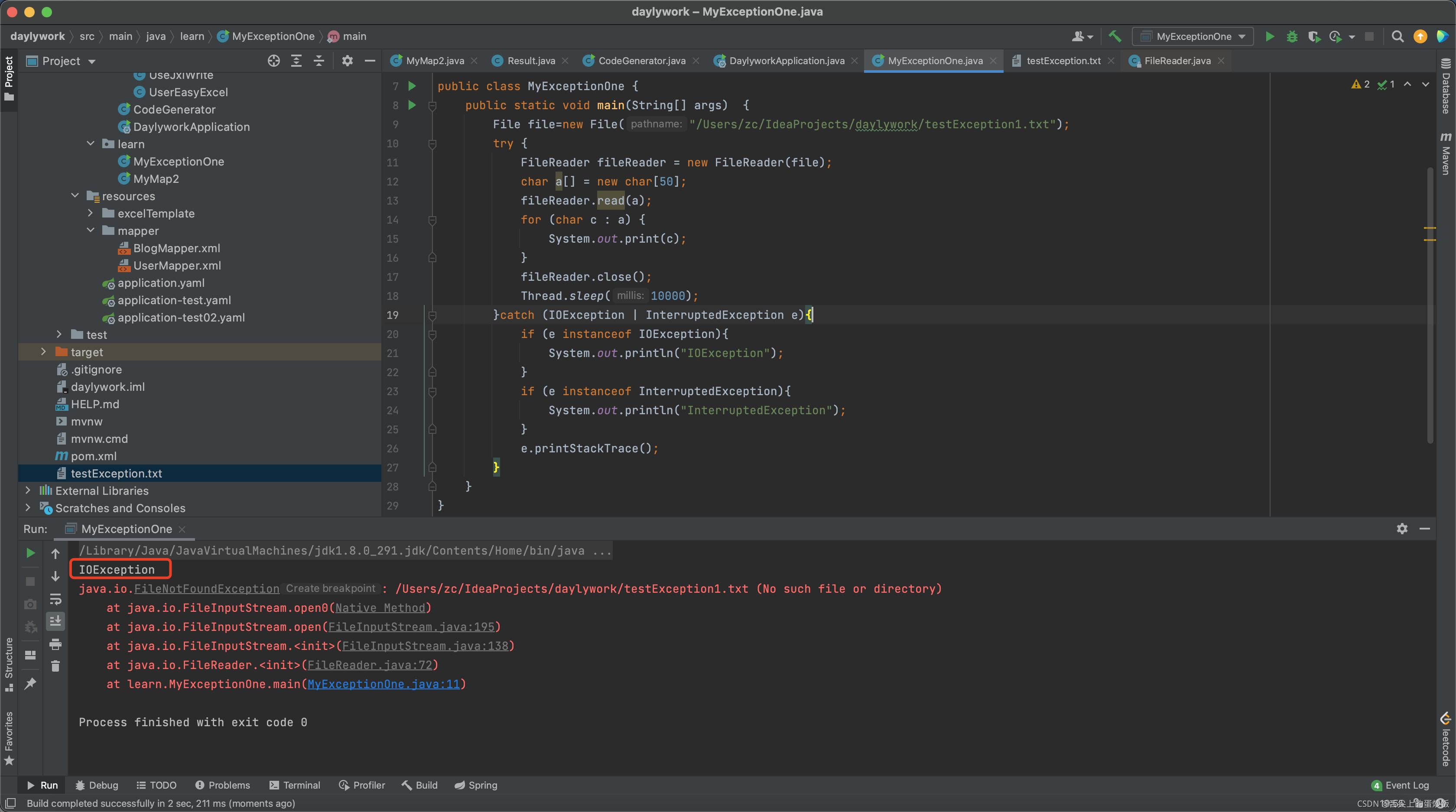Open MyExceptionOne.java:11 stack trace link
The height and width of the screenshot is (812, 1456).
click(383, 684)
